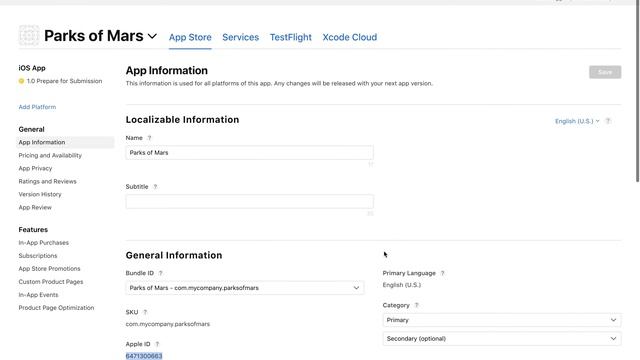Open In-App Purchases
Viewport: 640px width, 360px height.
[44, 243]
